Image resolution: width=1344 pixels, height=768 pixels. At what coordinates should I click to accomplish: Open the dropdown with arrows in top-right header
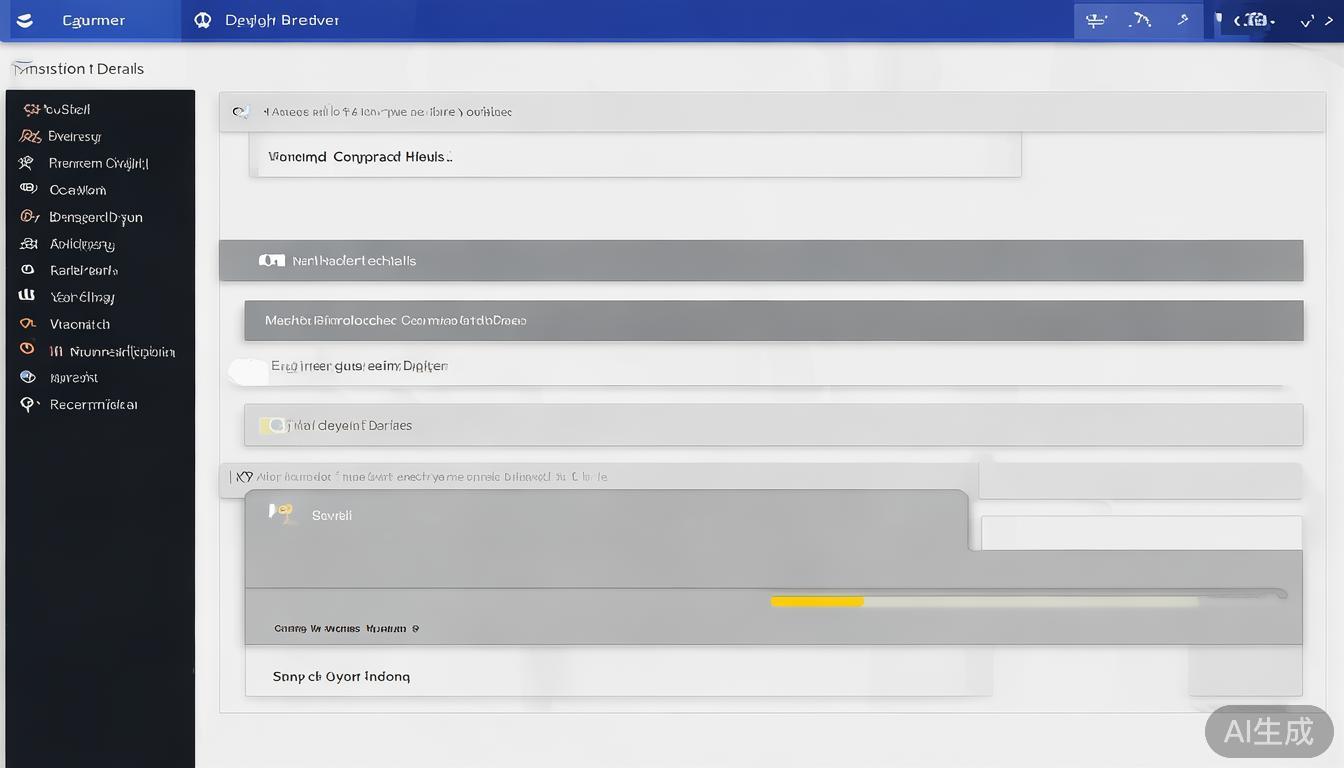pyautogui.click(x=1254, y=20)
